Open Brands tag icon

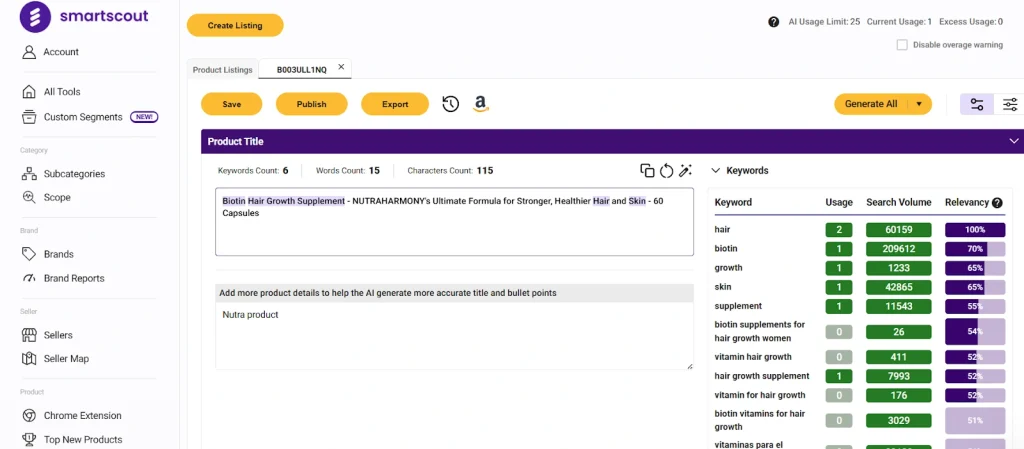(x=29, y=254)
